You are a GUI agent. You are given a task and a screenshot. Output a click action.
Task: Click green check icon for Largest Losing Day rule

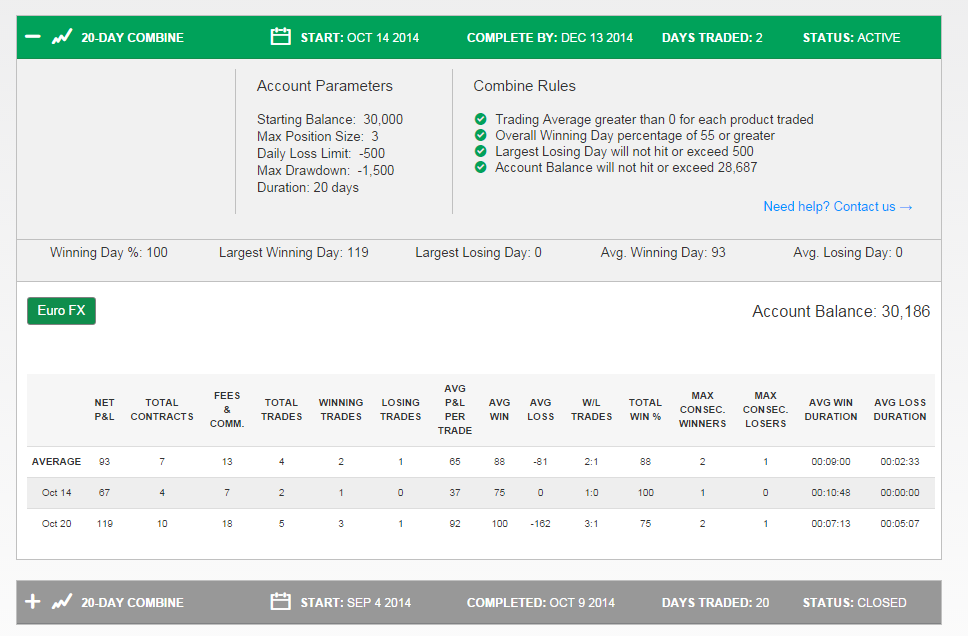[480, 151]
